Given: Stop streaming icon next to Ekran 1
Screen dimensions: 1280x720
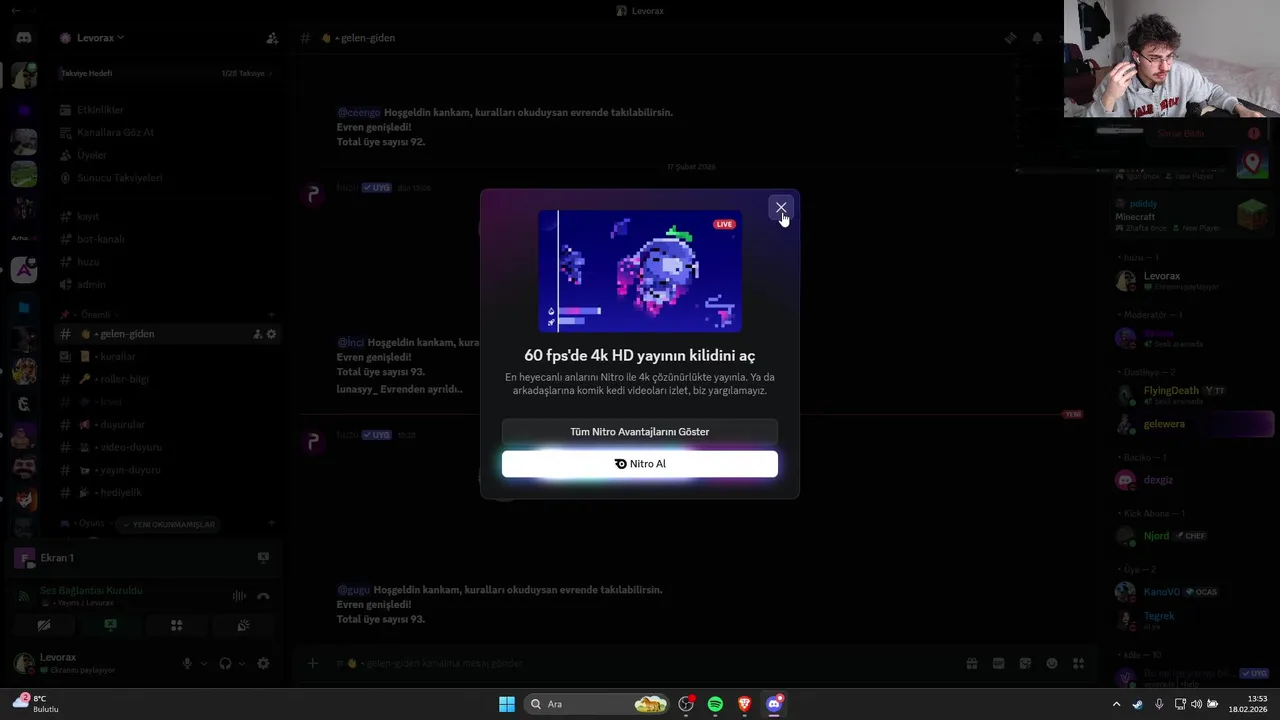Looking at the screenshot, I should tap(263, 557).
